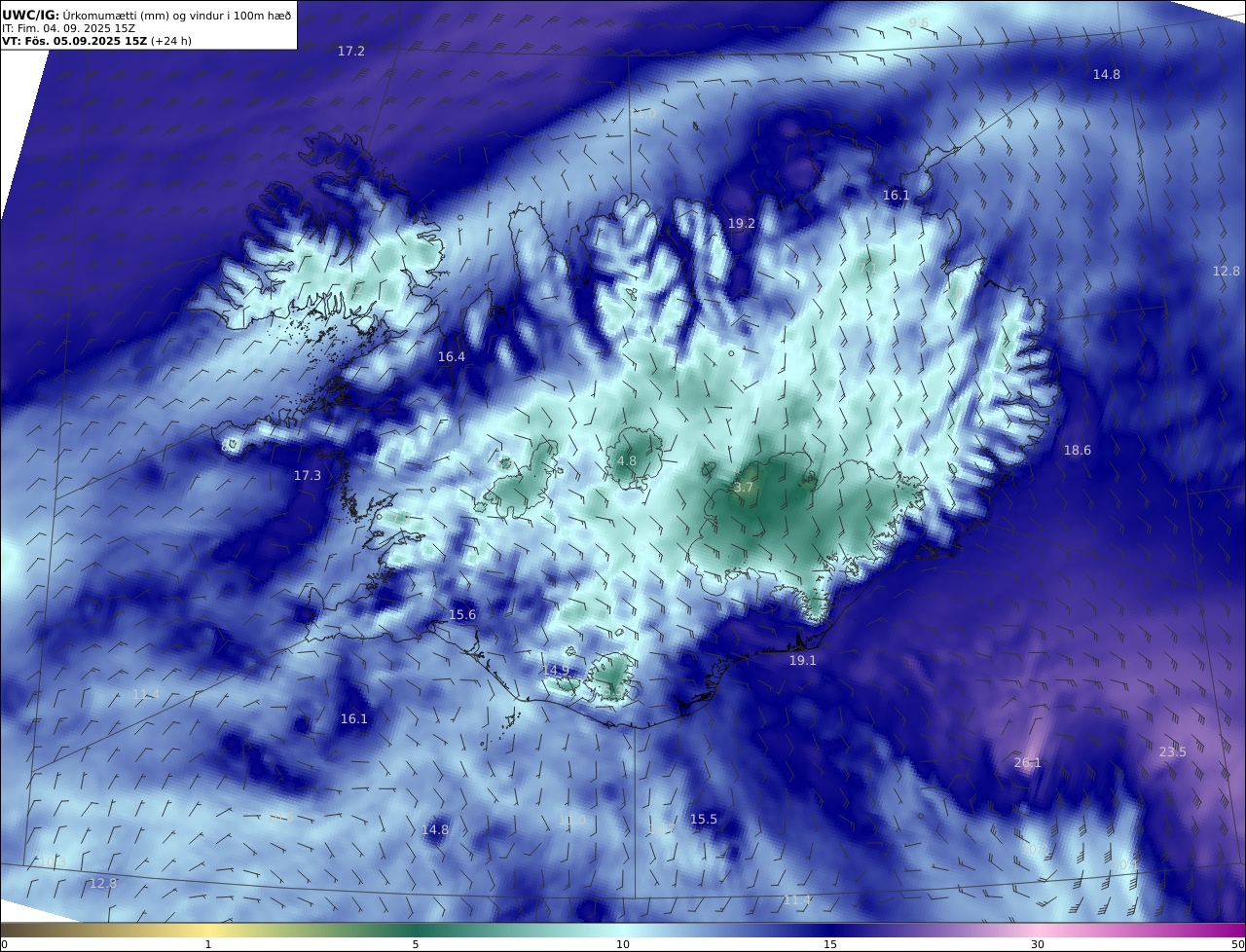Pick the 17.3 value label

[x=308, y=476]
